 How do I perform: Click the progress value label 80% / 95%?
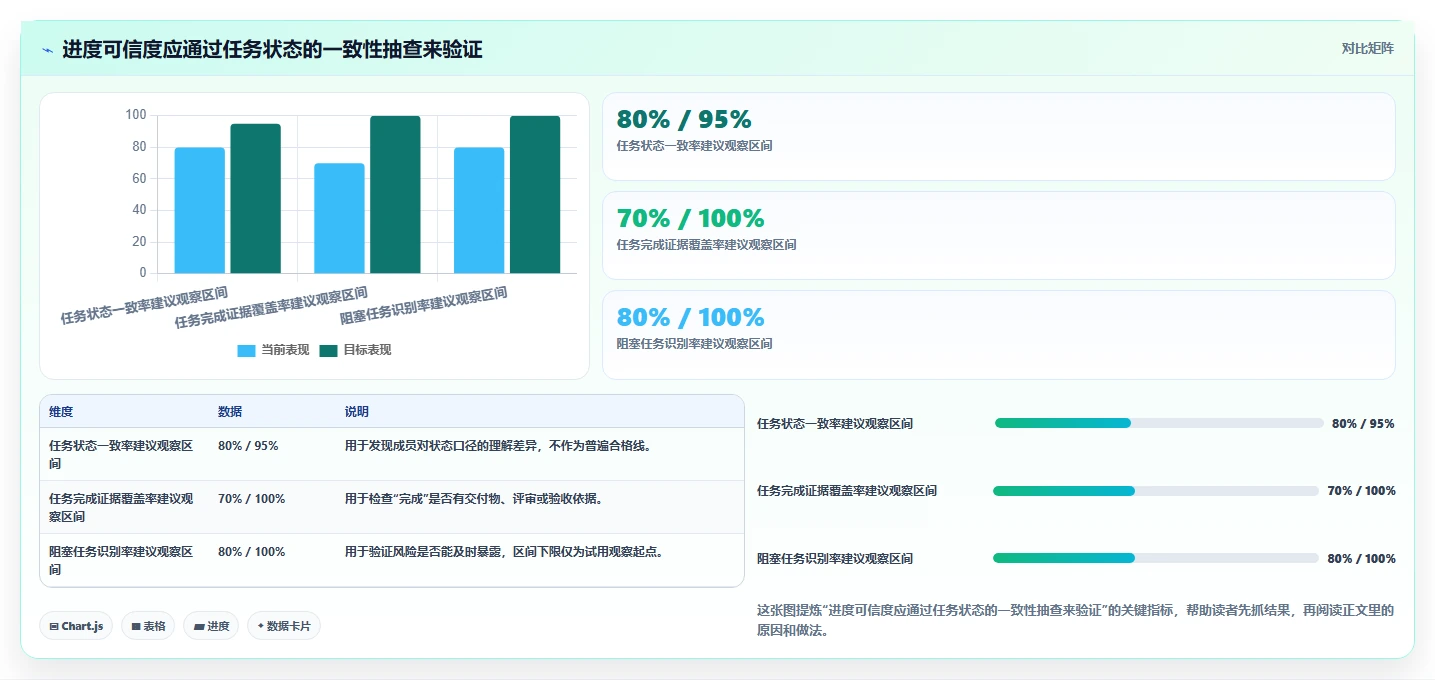[1363, 424]
